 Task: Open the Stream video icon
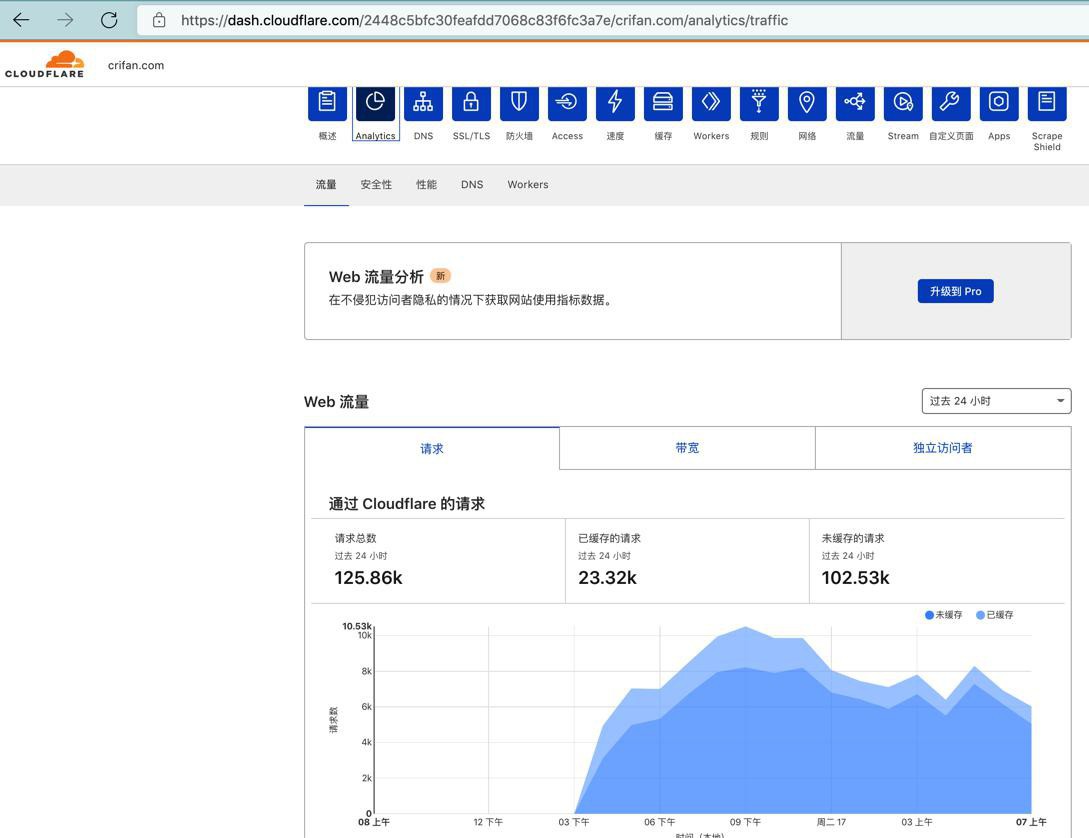click(x=903, y=103)
